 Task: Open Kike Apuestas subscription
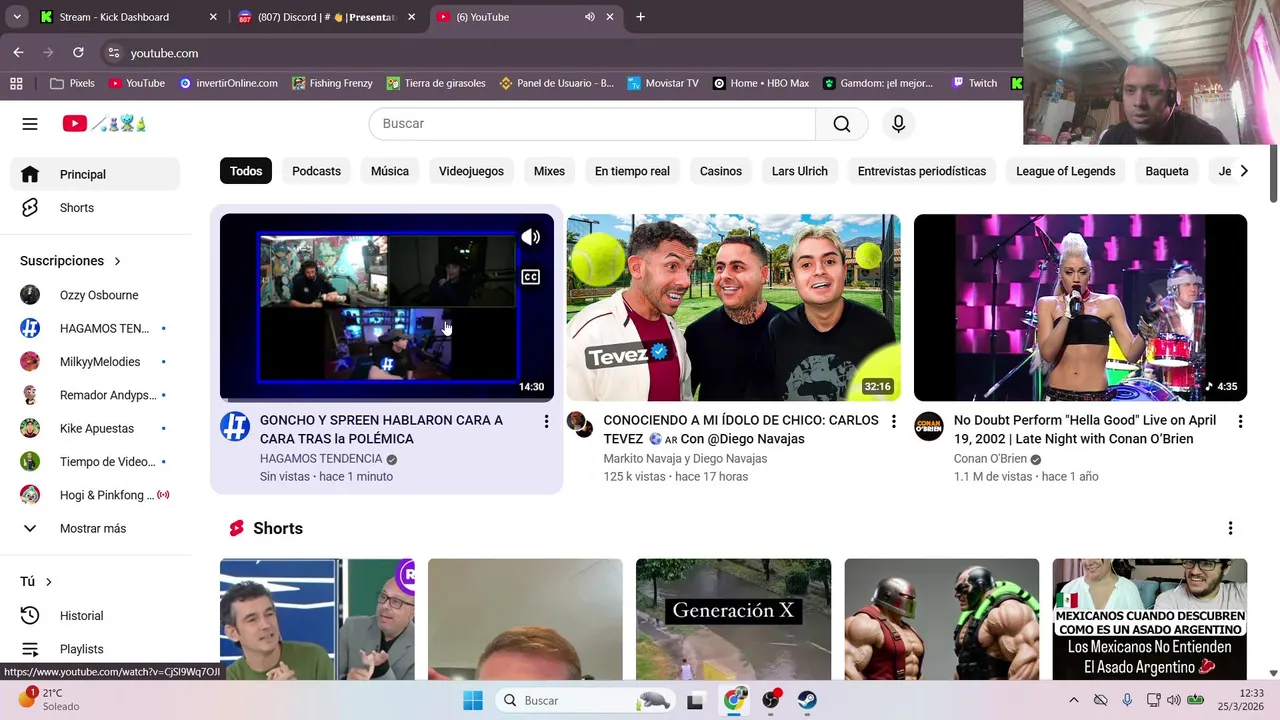[95, 428]
